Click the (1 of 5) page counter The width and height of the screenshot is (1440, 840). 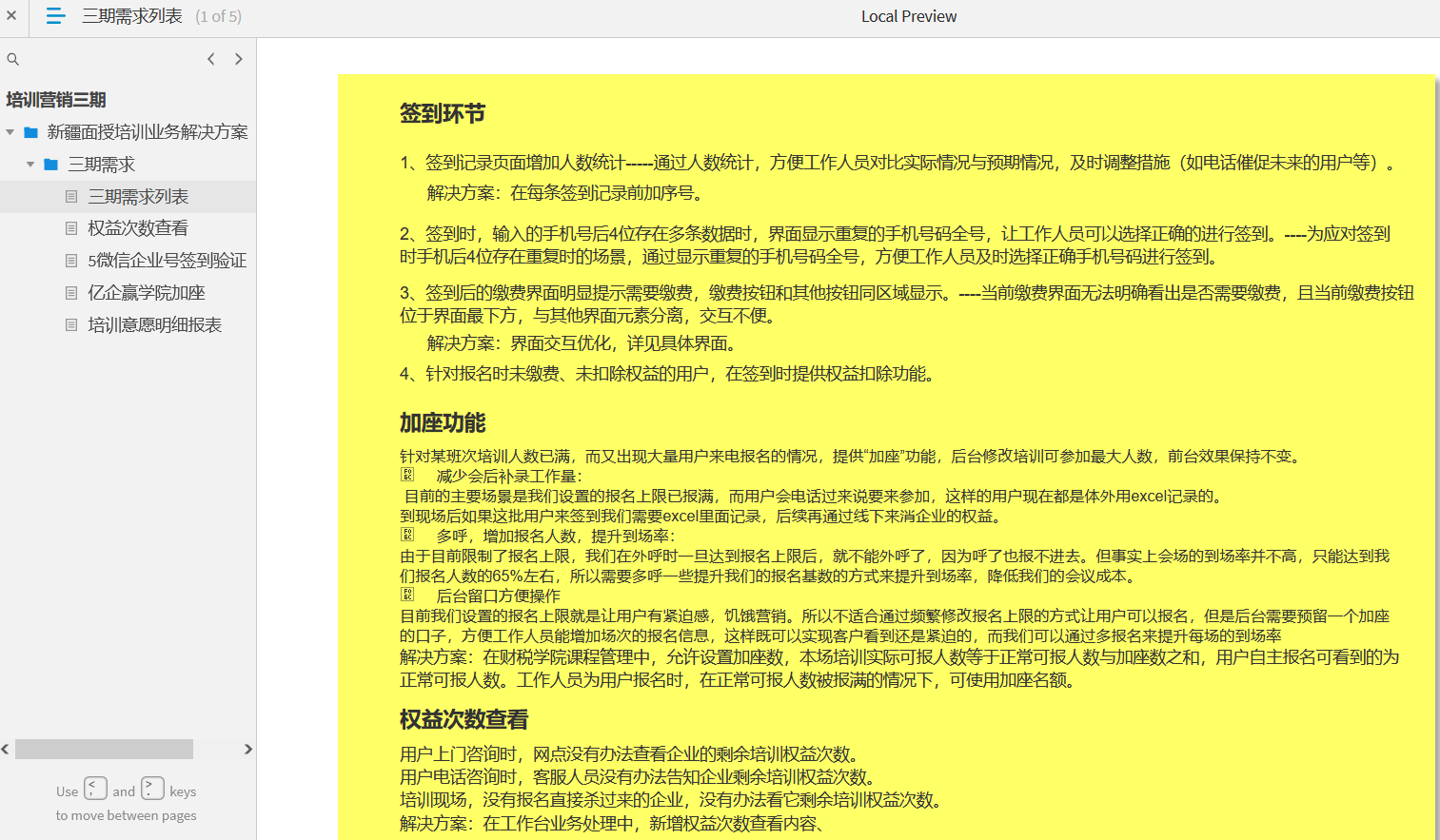(219, 16)
